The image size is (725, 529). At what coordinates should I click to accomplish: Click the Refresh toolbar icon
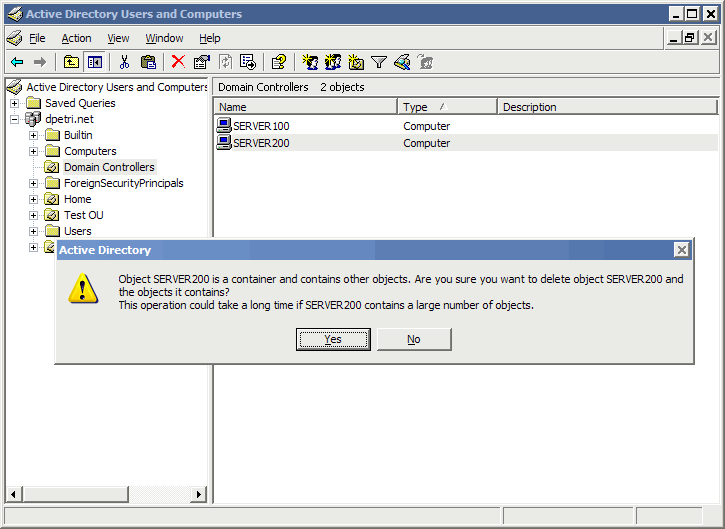click(x=225, y=62)
